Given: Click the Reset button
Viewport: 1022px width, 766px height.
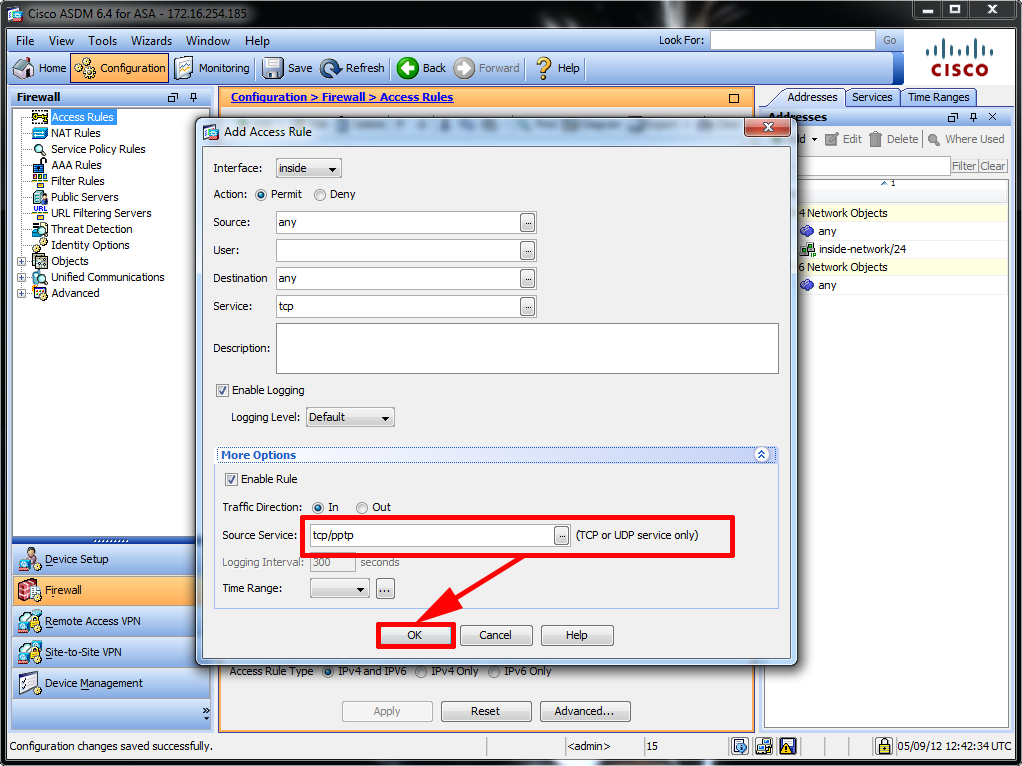Looking at the screenshot, I should (486, 711).
